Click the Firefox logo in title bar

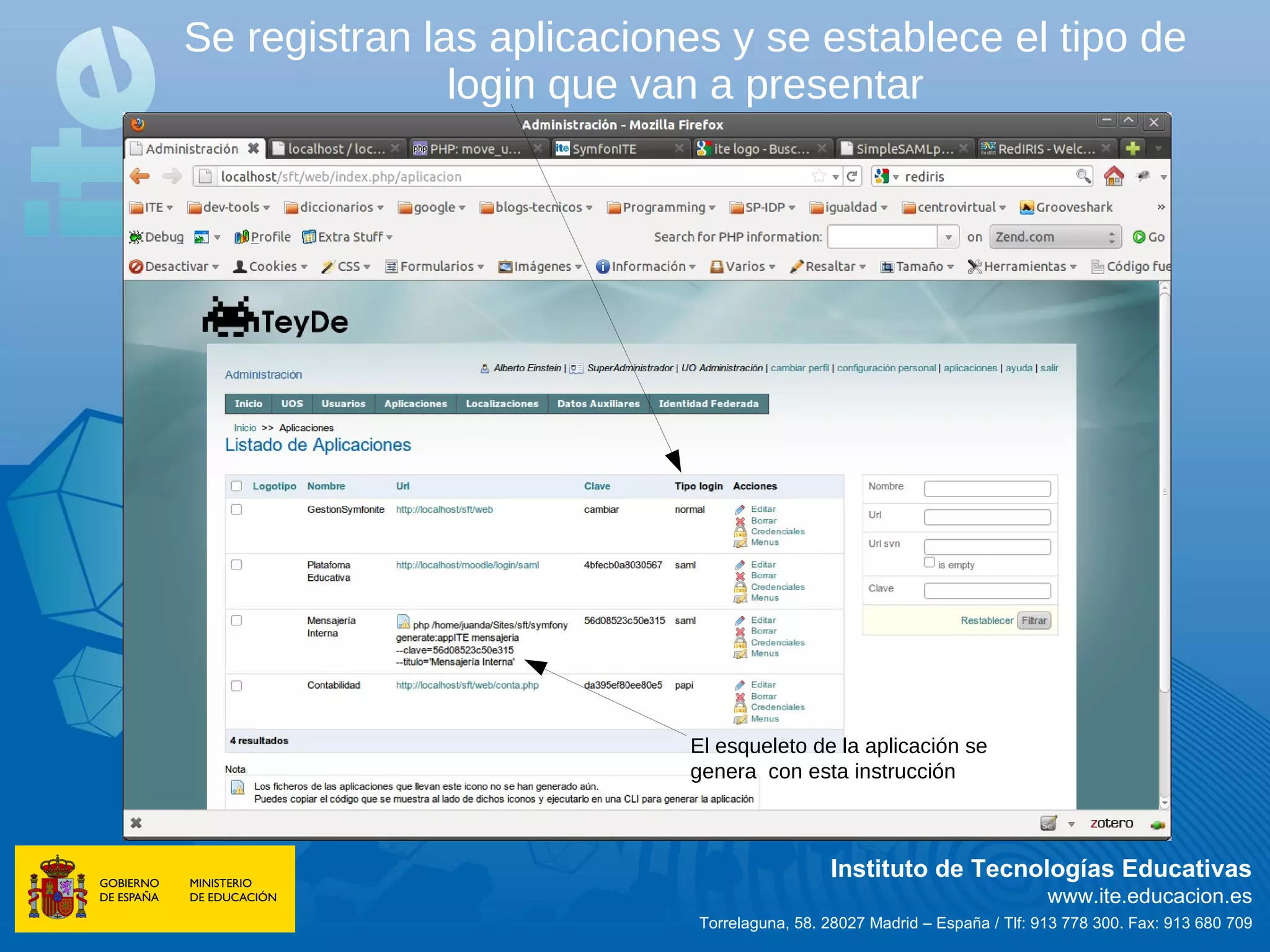click(x=138, y=124)
